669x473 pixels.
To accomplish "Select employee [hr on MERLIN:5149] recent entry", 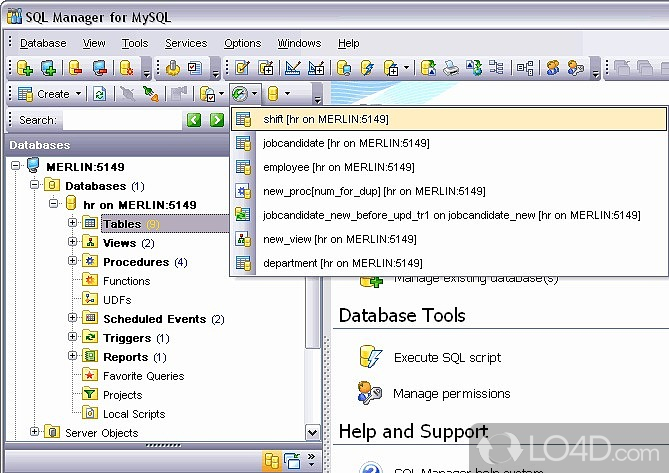I will 449,167.
